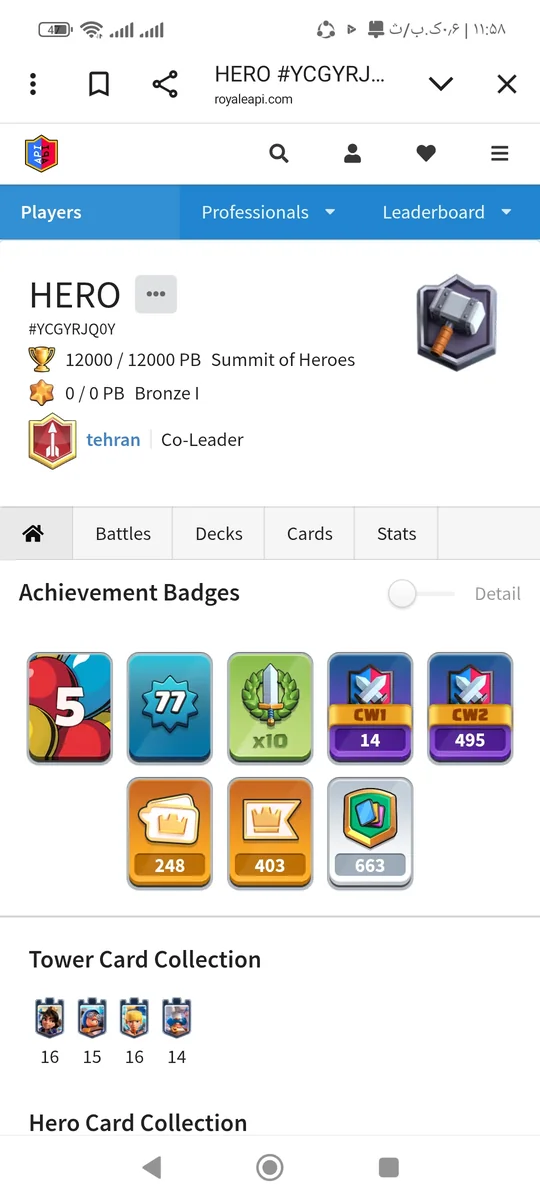Open the site search magnifier icon

(279, 153)
